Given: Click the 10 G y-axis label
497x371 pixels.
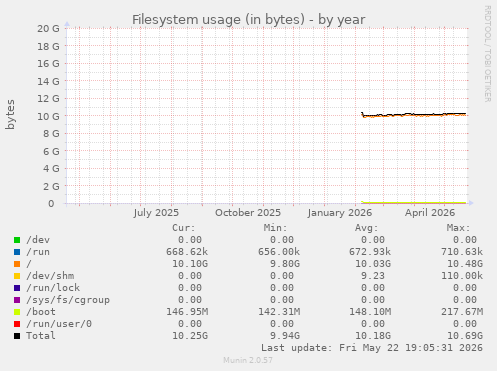Looking at the screenshot, I should click(x=48, y=116).
